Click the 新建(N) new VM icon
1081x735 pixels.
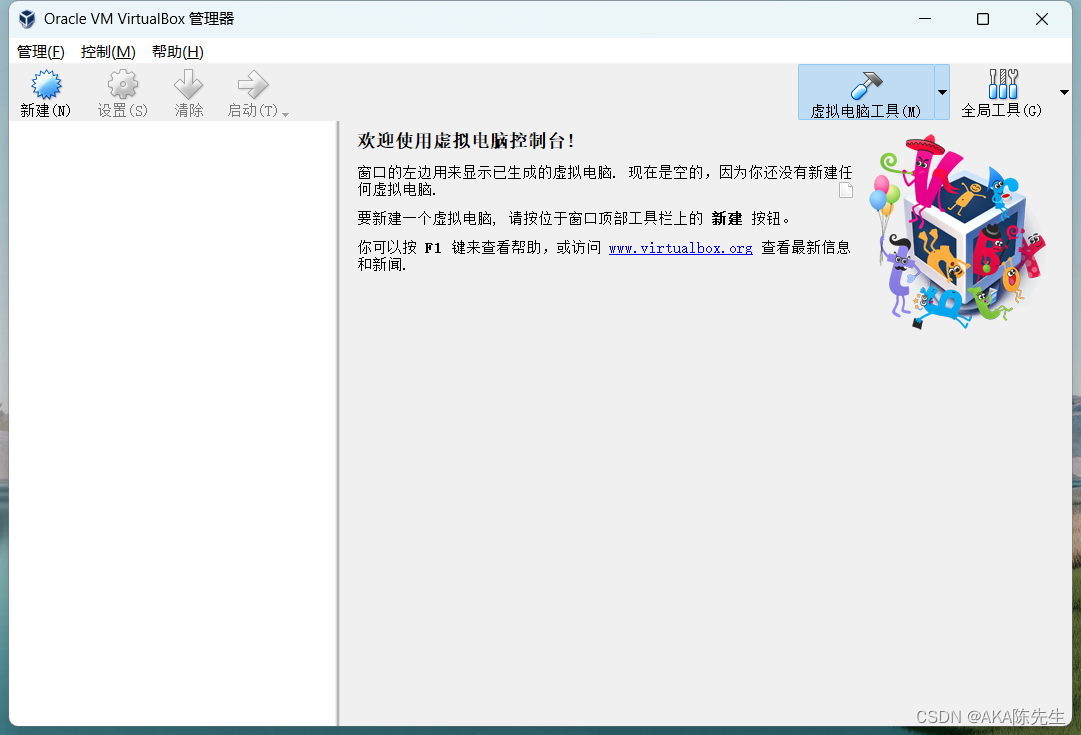pyautogui.click(x=46, y=85)
